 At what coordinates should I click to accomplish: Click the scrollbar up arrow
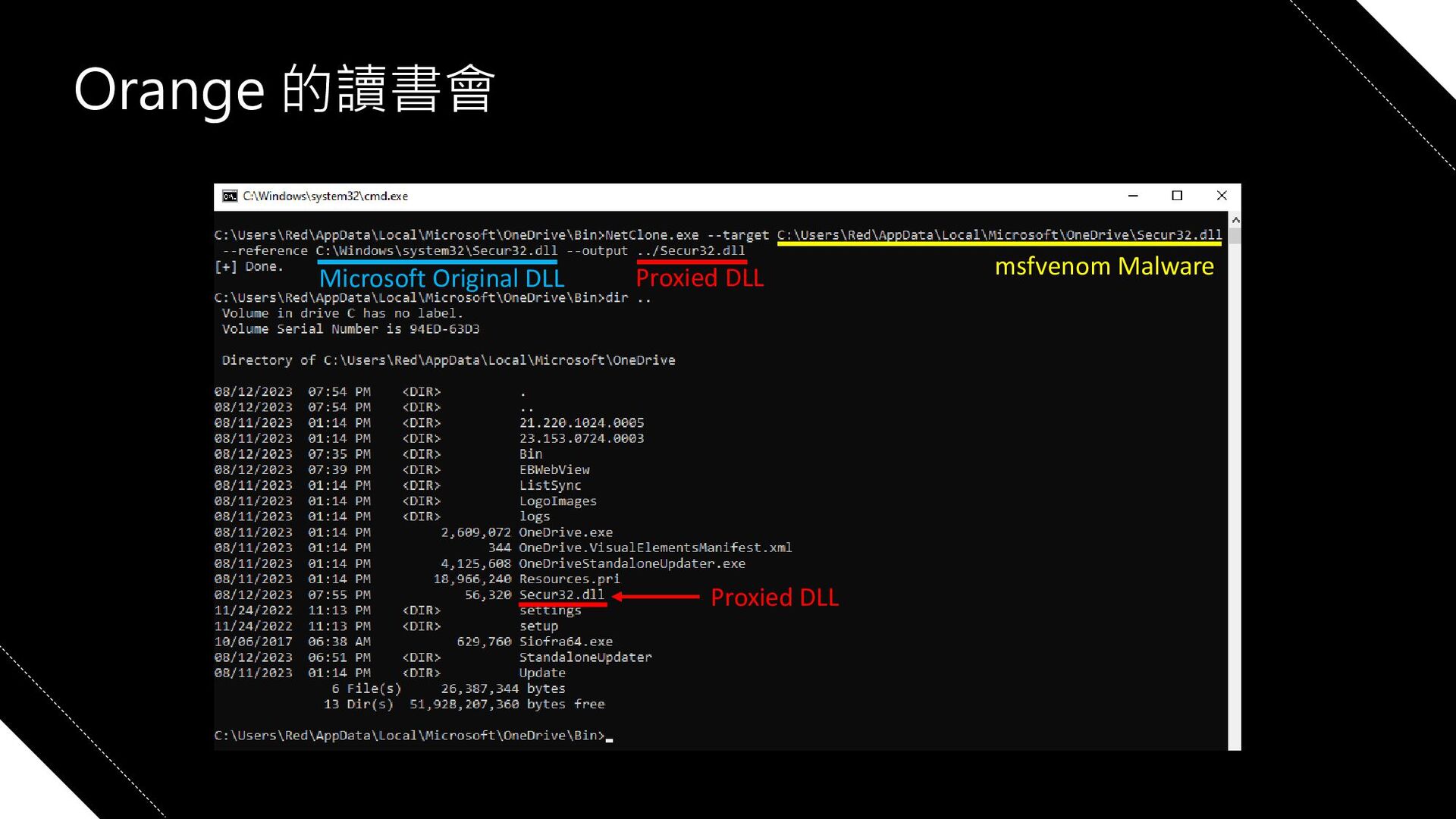(1235, 220)
